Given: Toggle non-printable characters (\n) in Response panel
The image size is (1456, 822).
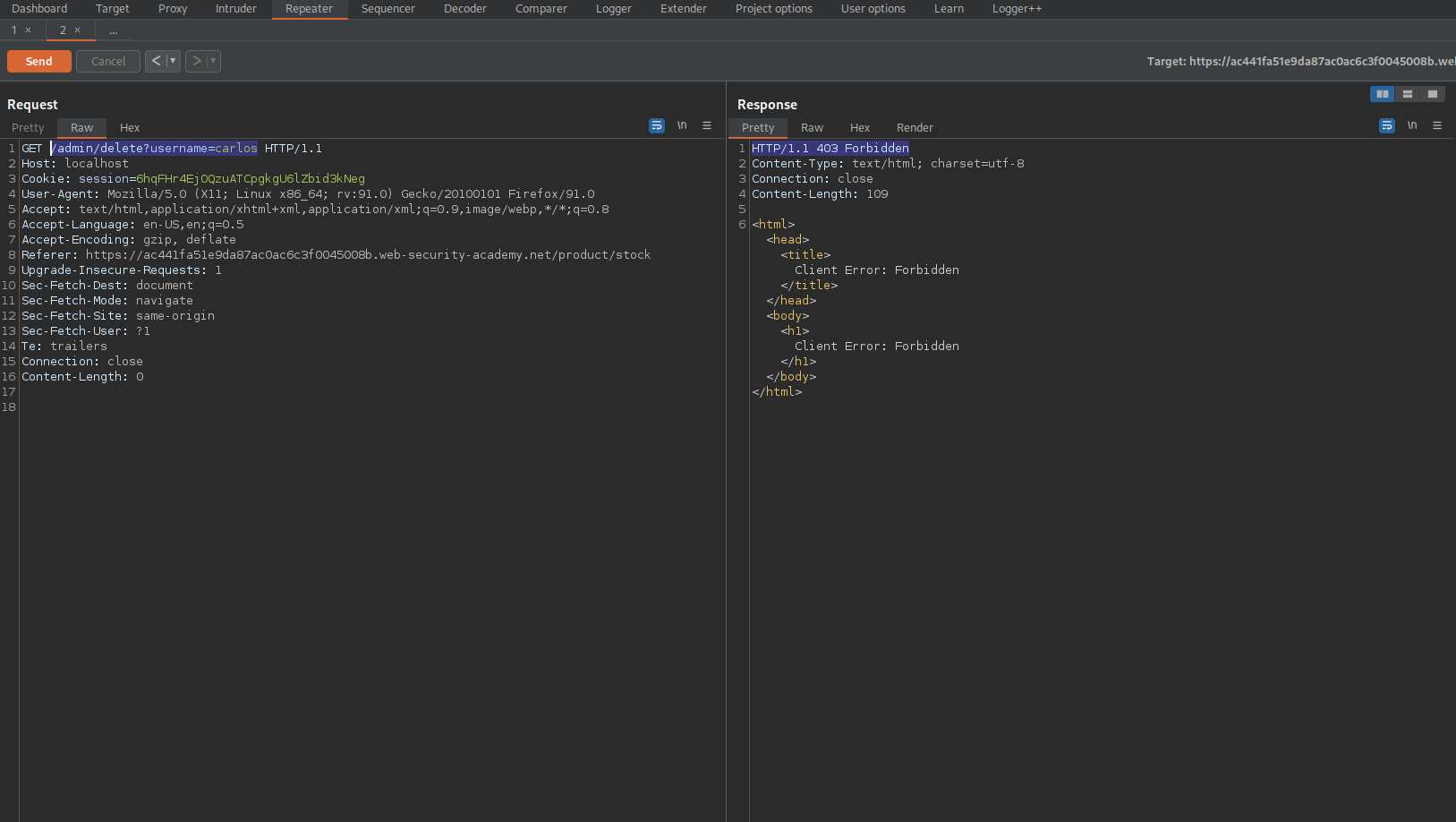Looking at the screenshot, I should (1412, 125).
